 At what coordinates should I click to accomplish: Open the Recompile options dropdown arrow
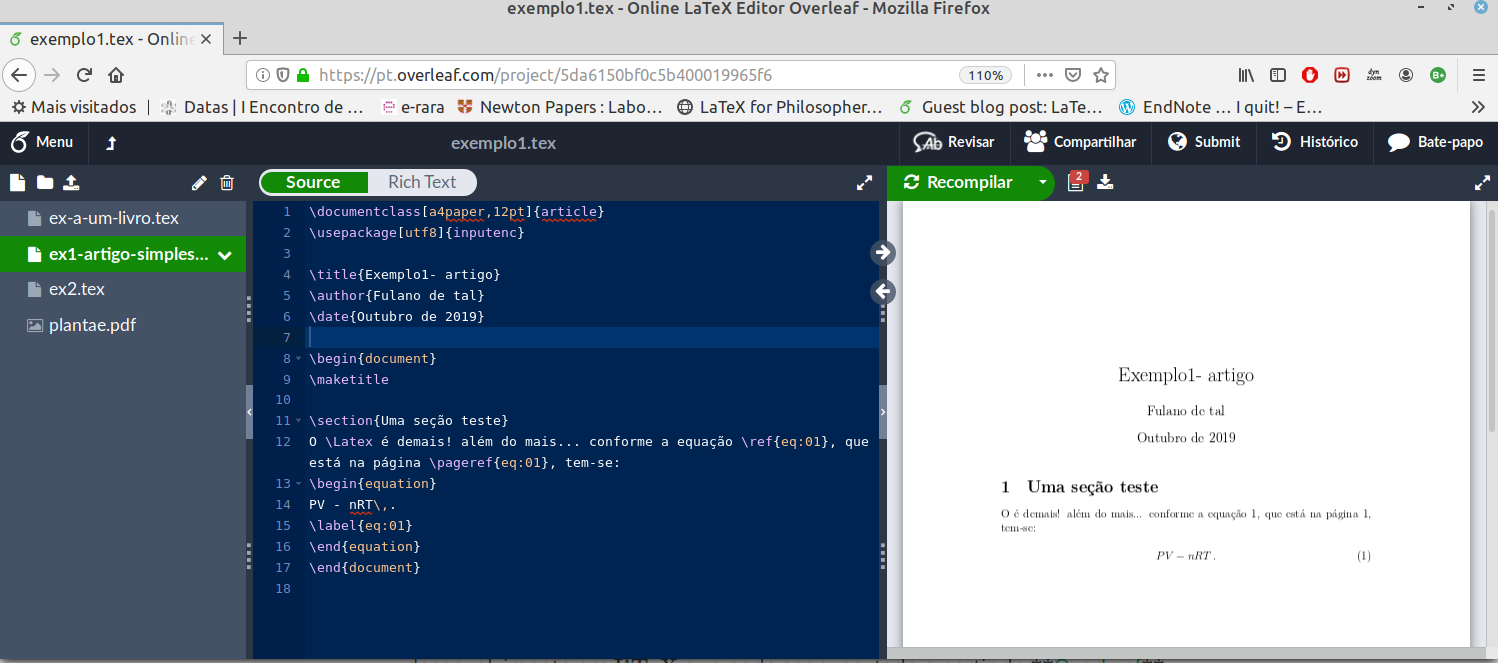[1043, 182]
